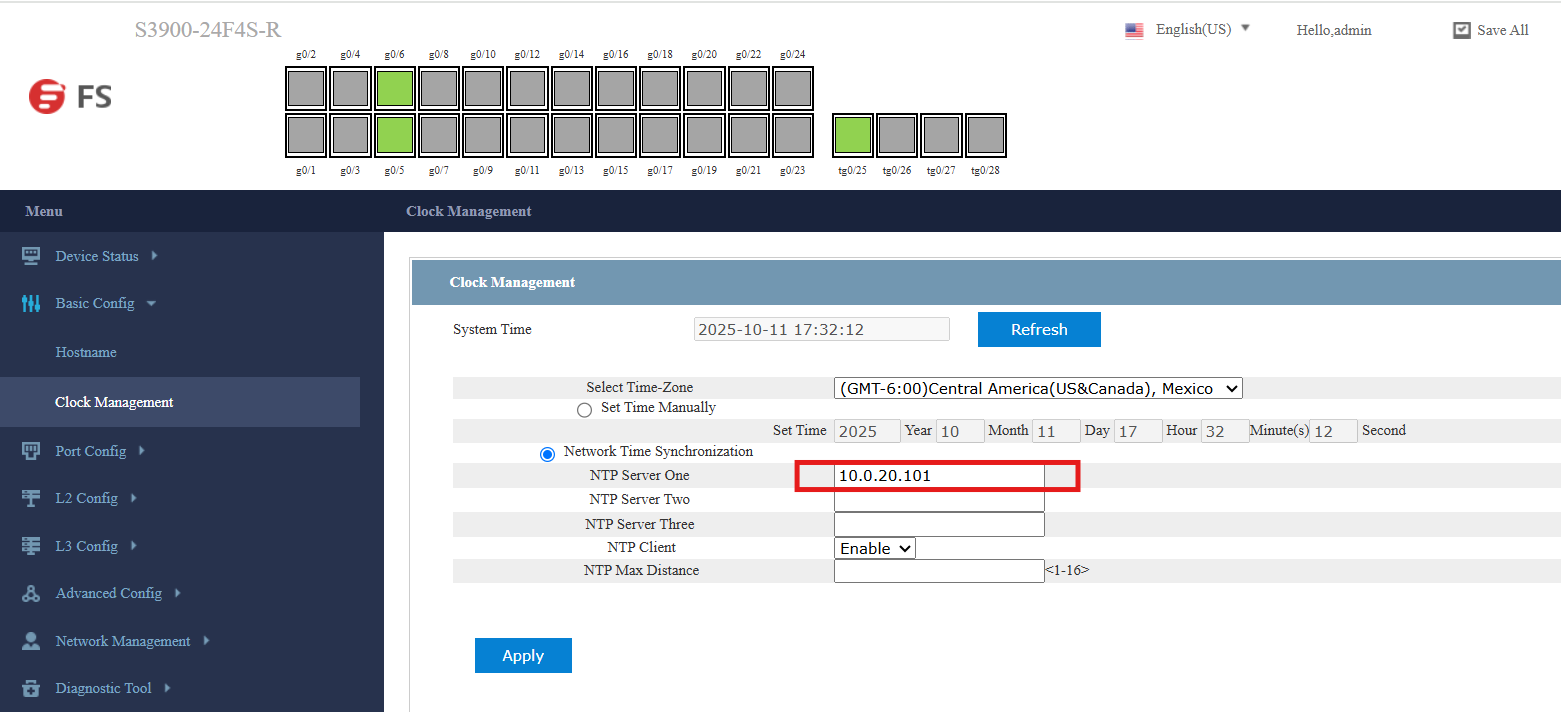Click the Refresh button

pyautogui.click(x=1039, y=329)
